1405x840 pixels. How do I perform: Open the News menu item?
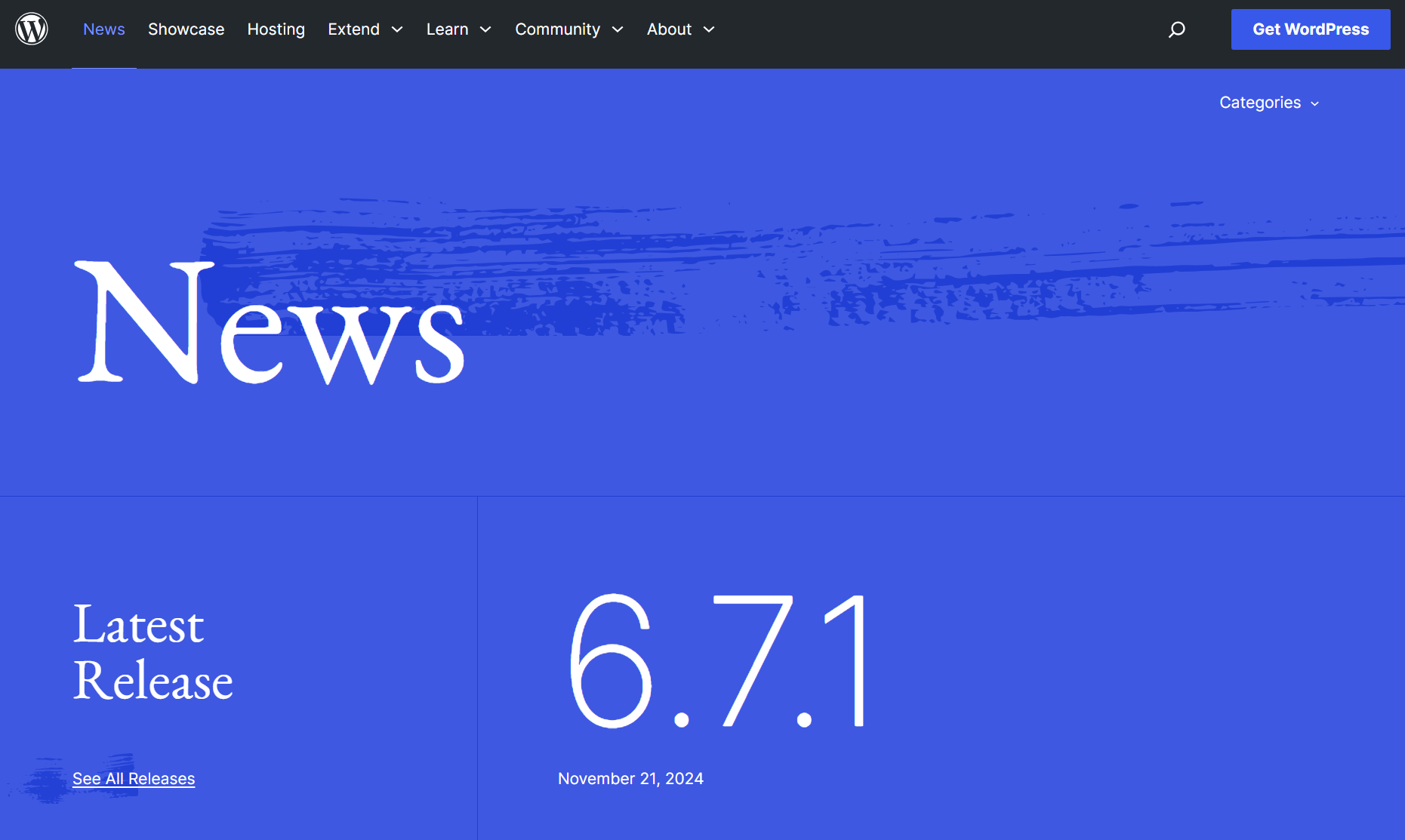[104, 29]
